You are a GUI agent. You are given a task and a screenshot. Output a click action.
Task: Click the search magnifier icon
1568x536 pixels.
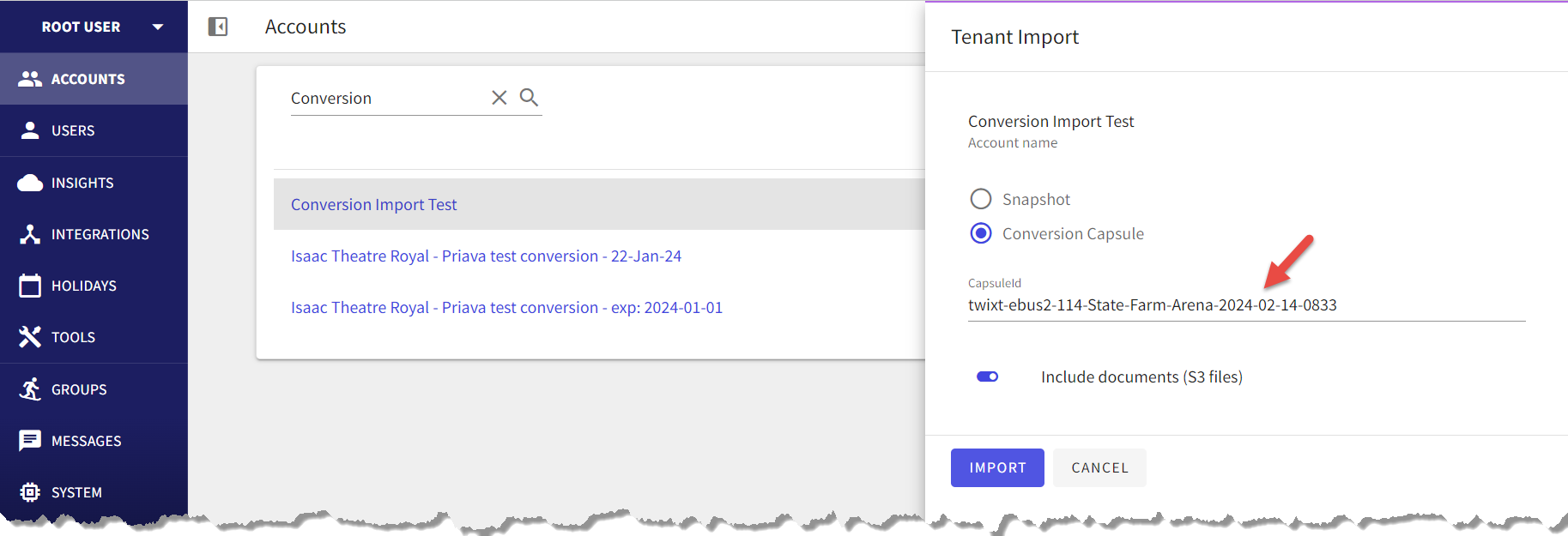tap(529, 97)
